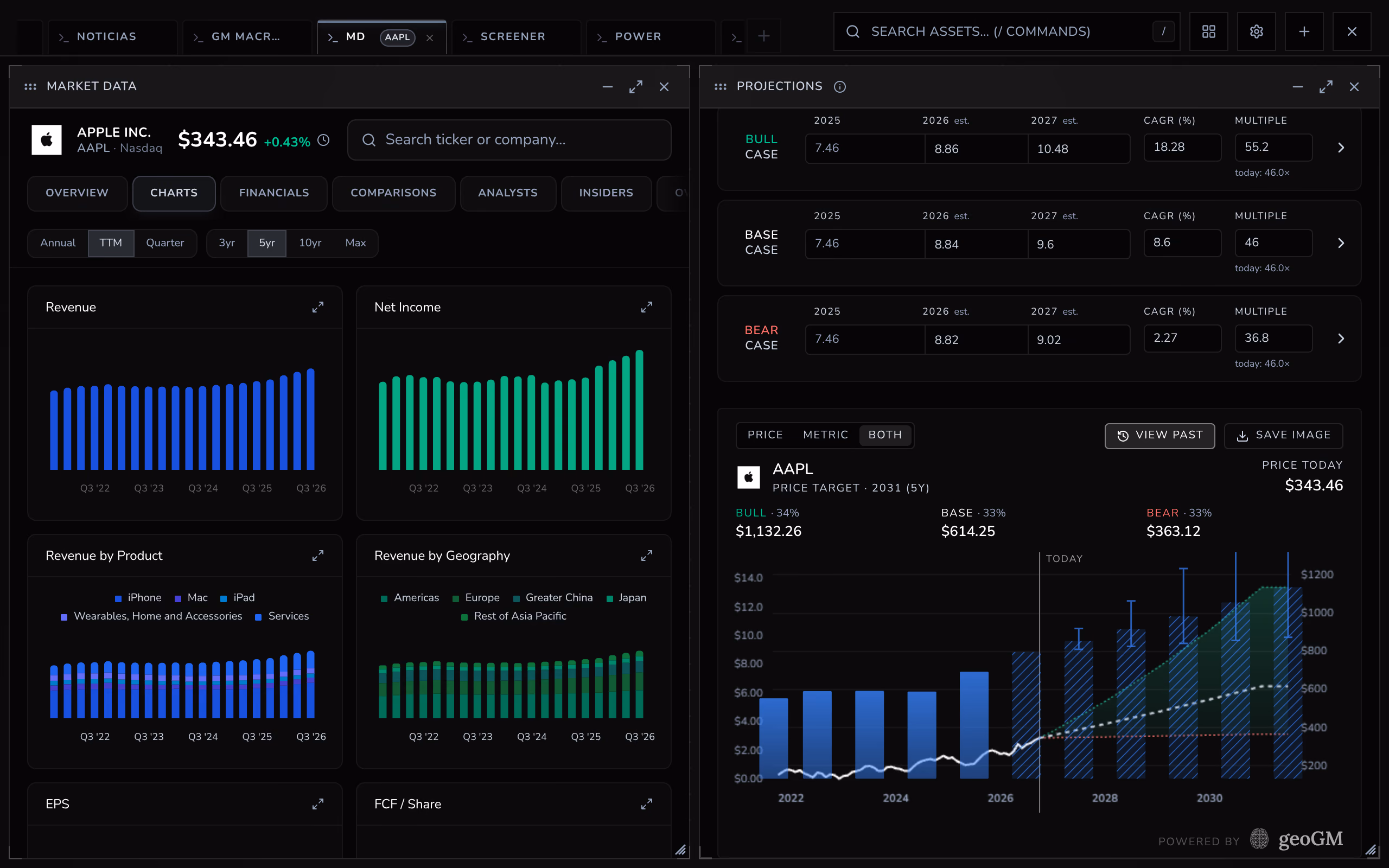
Task: Expand the Revenue chart
Action: tap(318, 307)
